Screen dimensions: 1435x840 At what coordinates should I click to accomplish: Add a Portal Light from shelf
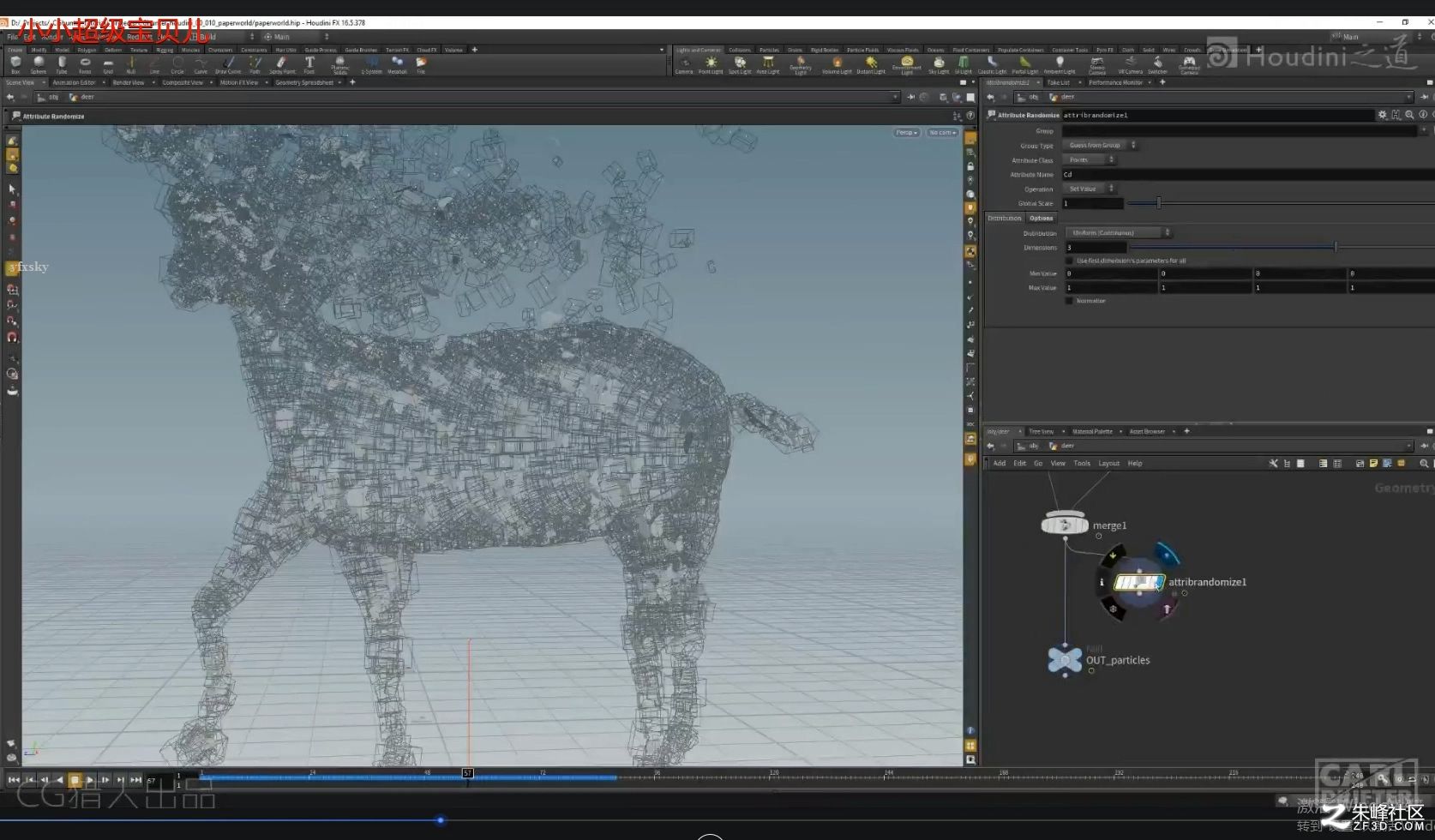[1025, 65]
